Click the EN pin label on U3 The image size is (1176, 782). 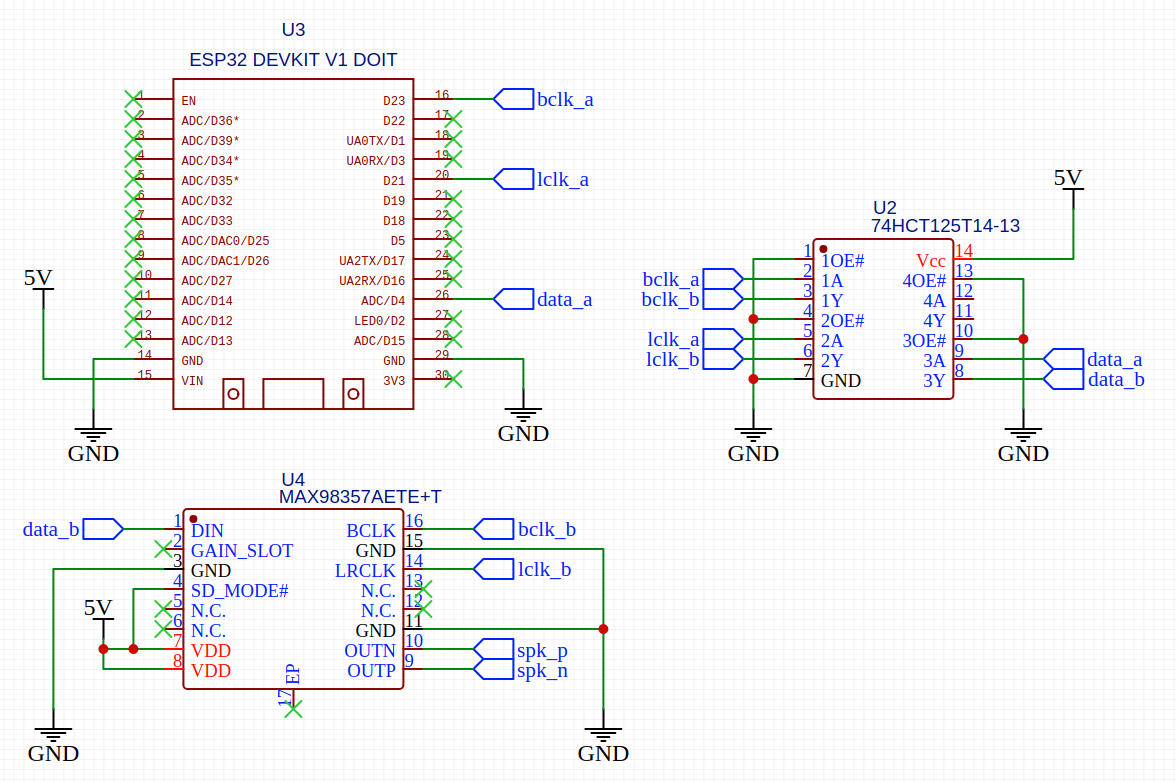[x=188, y=100]
